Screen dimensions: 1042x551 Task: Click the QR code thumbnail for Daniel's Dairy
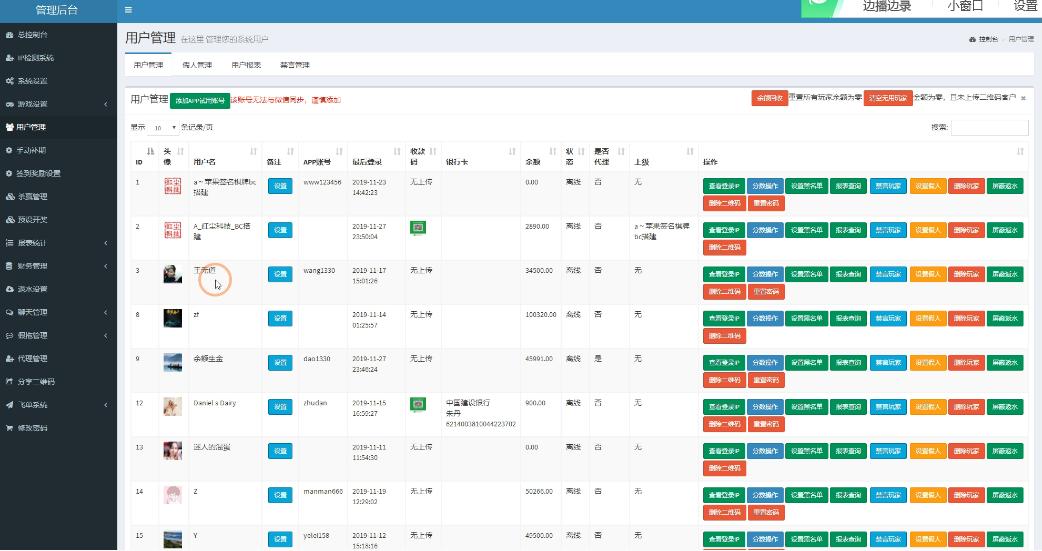418,403
